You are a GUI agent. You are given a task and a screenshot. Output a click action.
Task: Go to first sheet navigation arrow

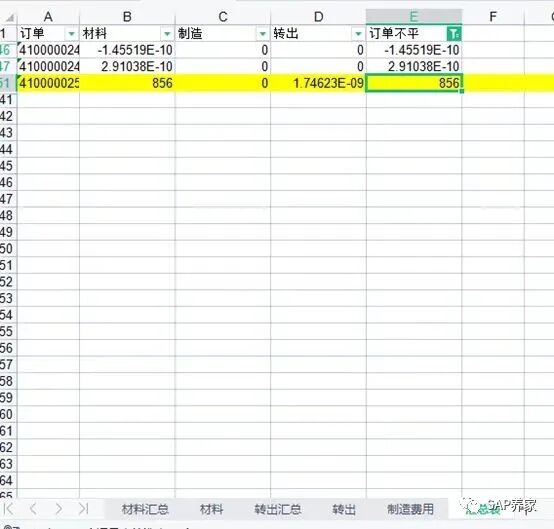tap(8, 509)
